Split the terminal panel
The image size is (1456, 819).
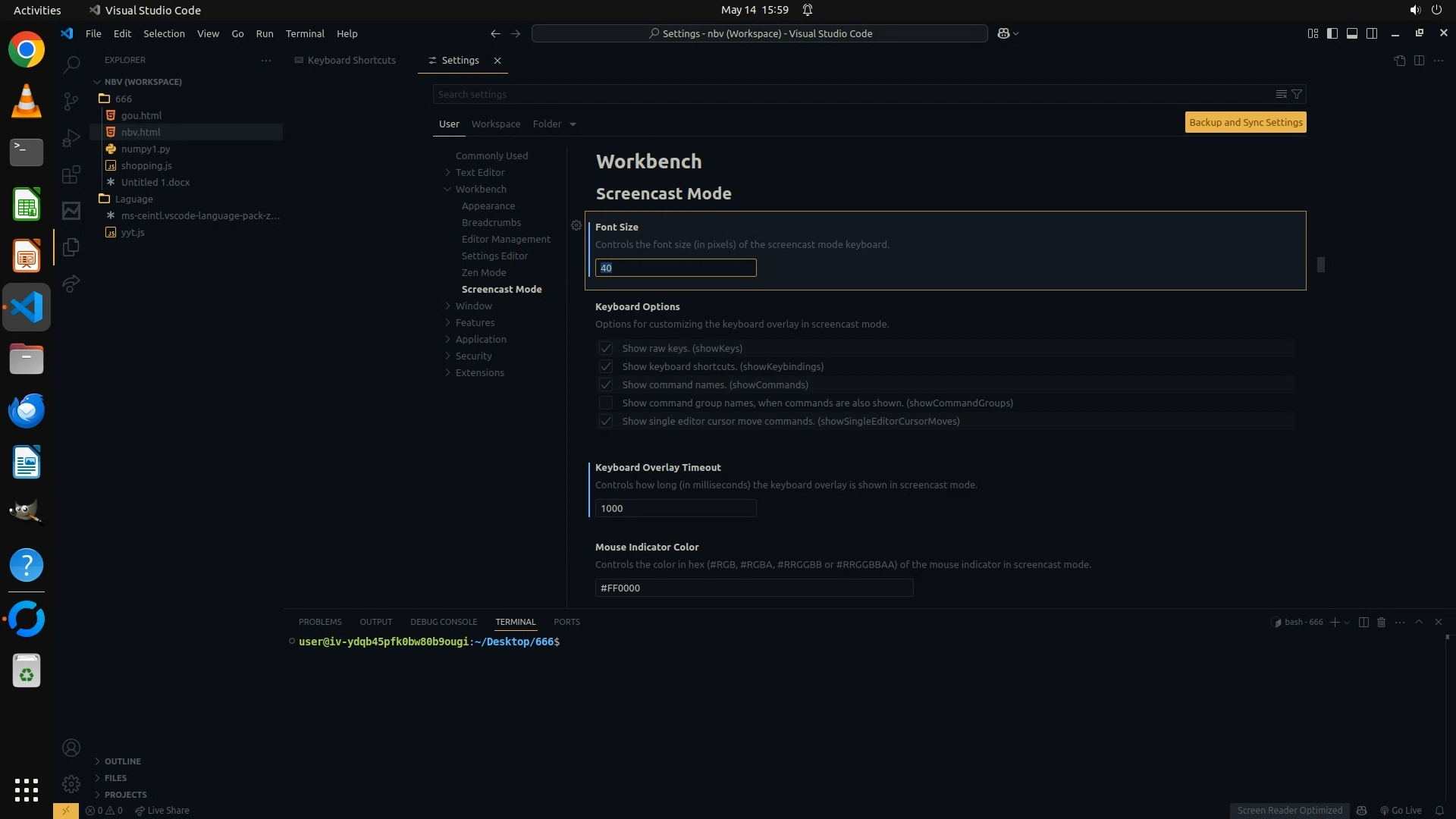[1363, 622]
